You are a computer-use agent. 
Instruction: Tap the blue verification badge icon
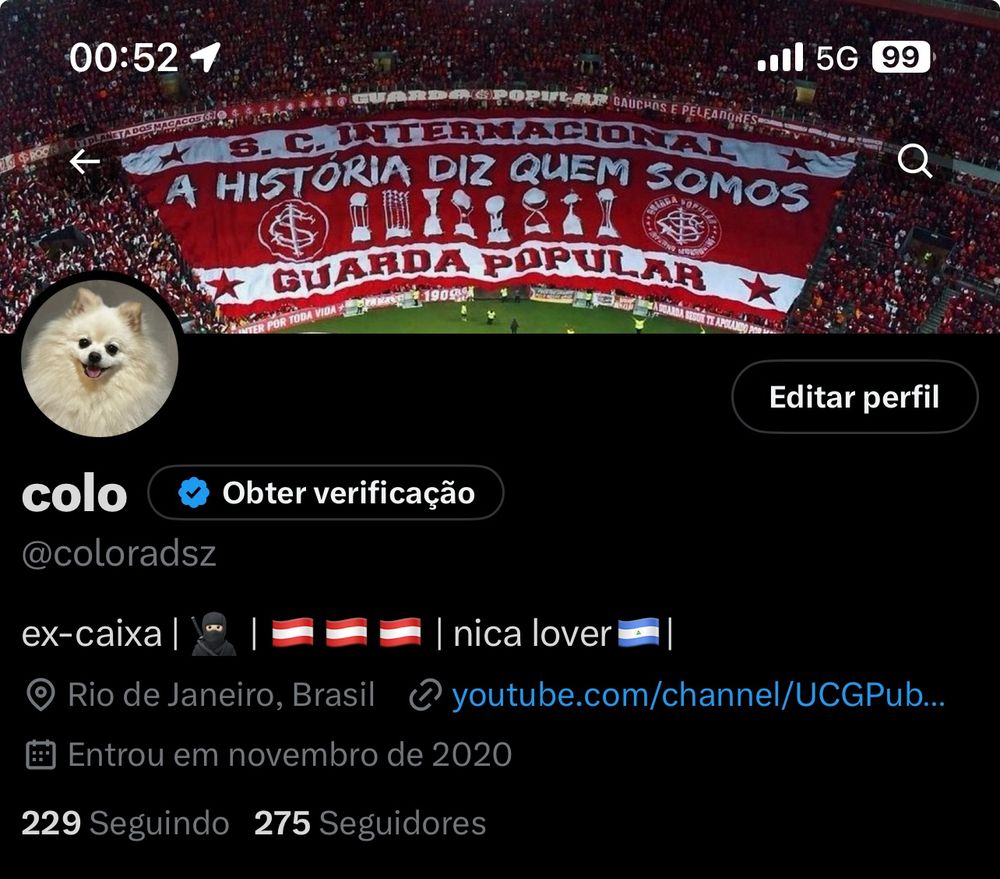[x=194, y=492]
